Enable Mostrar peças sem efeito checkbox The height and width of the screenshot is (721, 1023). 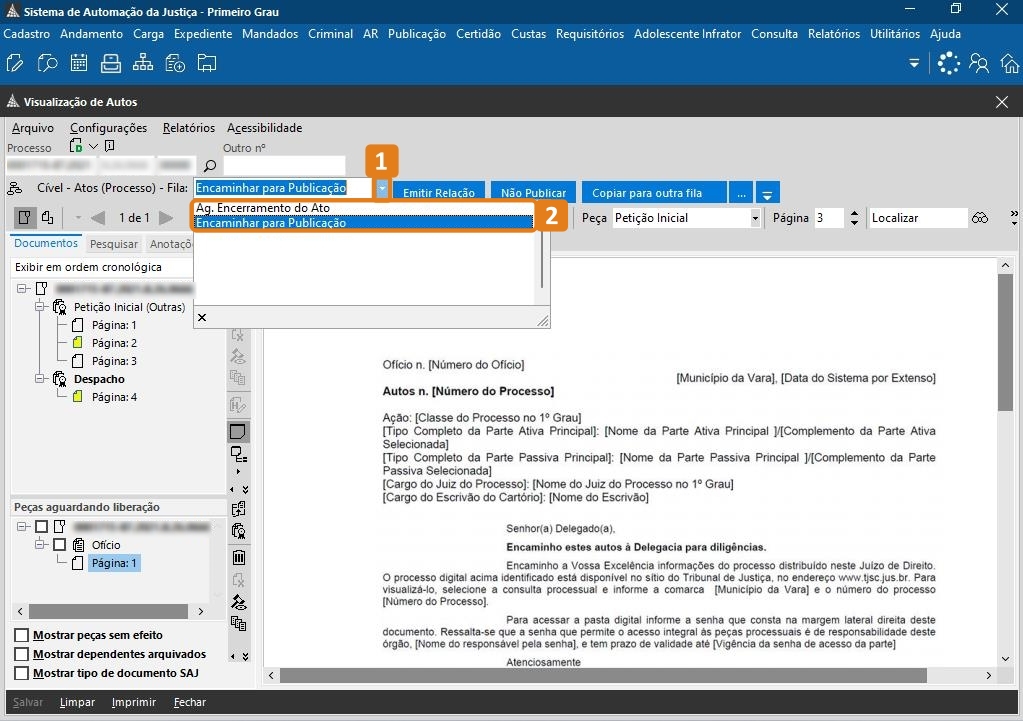point(22,635)
